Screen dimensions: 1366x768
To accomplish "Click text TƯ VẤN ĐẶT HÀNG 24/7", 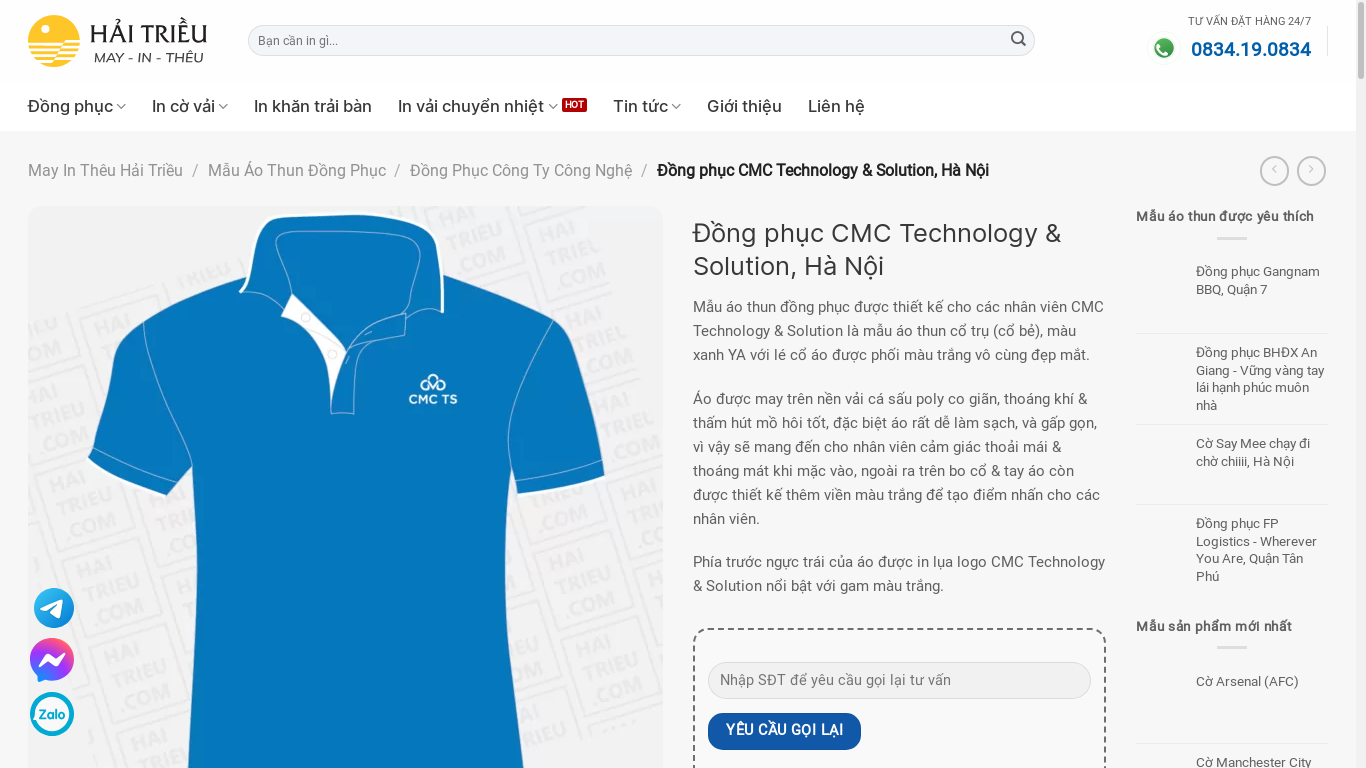I will coord(1249,21).
